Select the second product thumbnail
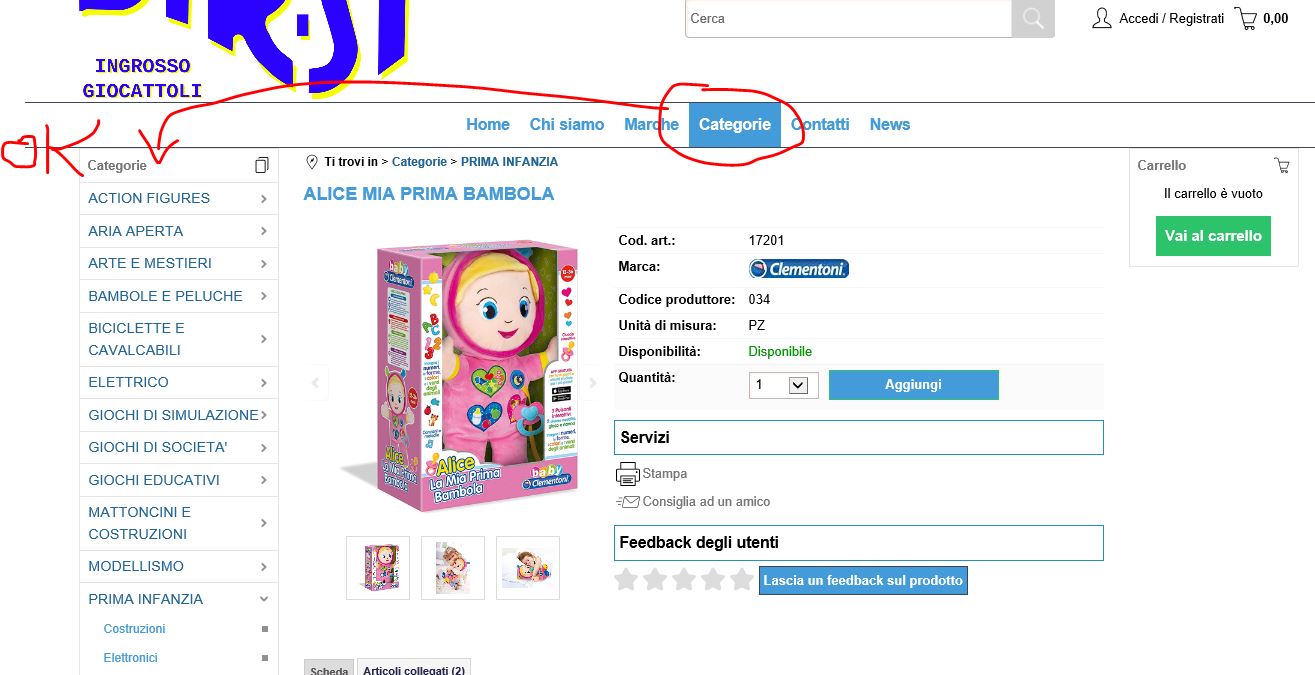Image resolution: width=1315 pixels, height=675 pixels. 453,568
